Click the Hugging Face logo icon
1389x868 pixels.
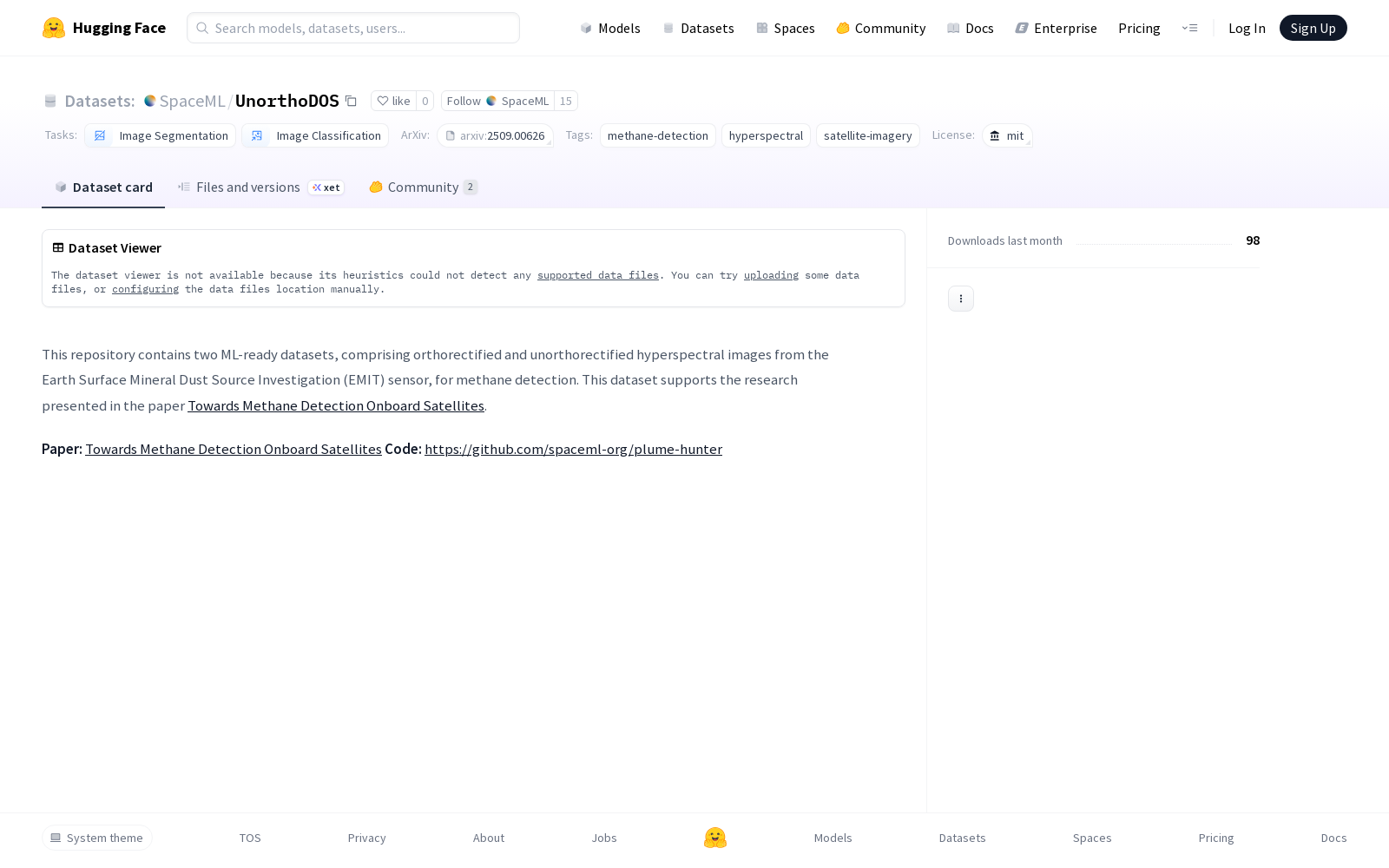pos(54,28)
